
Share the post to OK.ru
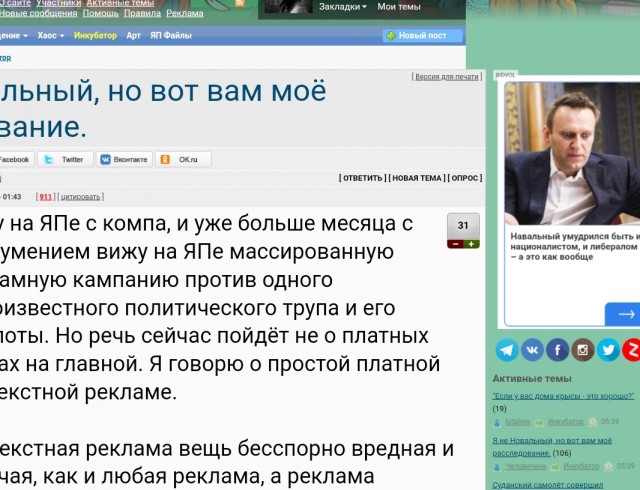183,160
